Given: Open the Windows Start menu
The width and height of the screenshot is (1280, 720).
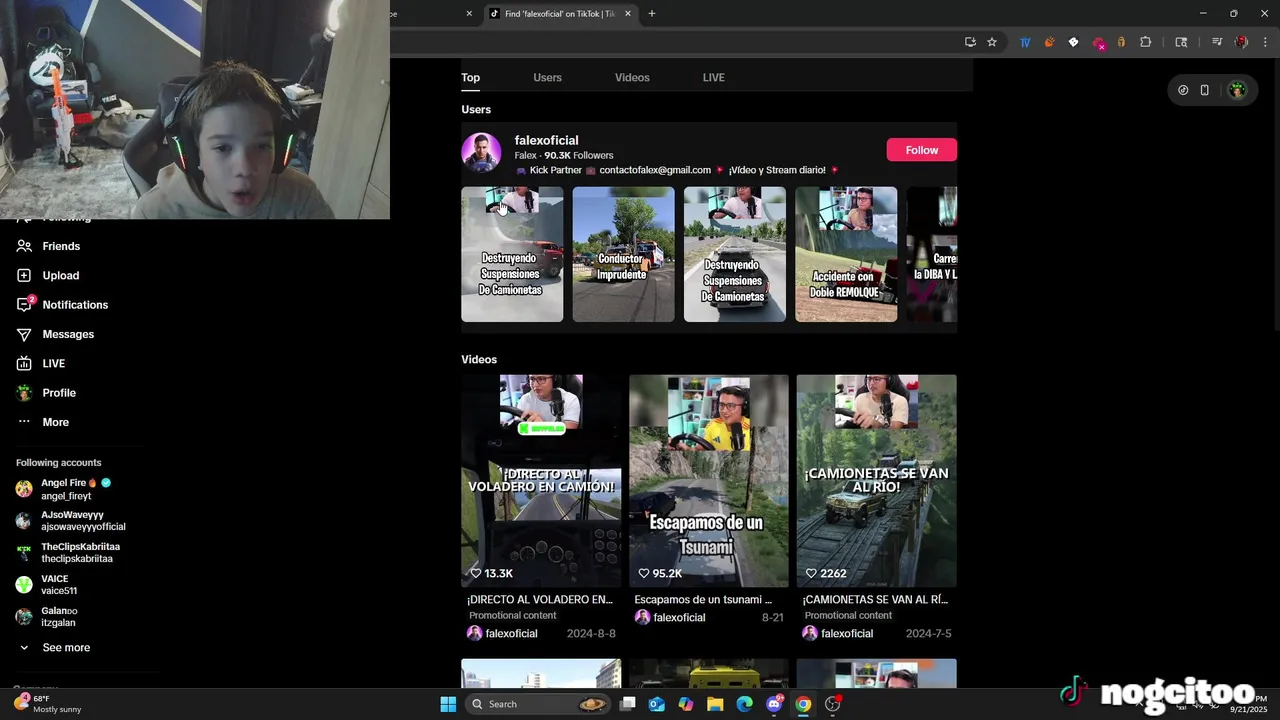Looking at the screenshot, I should 448,704.
